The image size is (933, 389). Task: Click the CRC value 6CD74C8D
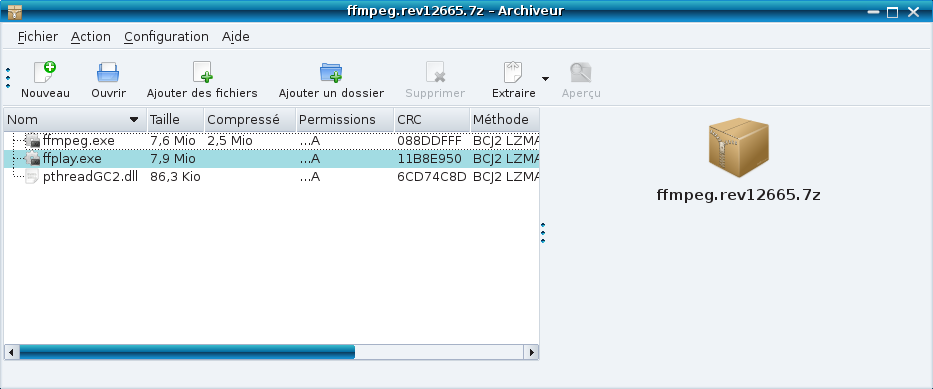(x=431, y=177)
